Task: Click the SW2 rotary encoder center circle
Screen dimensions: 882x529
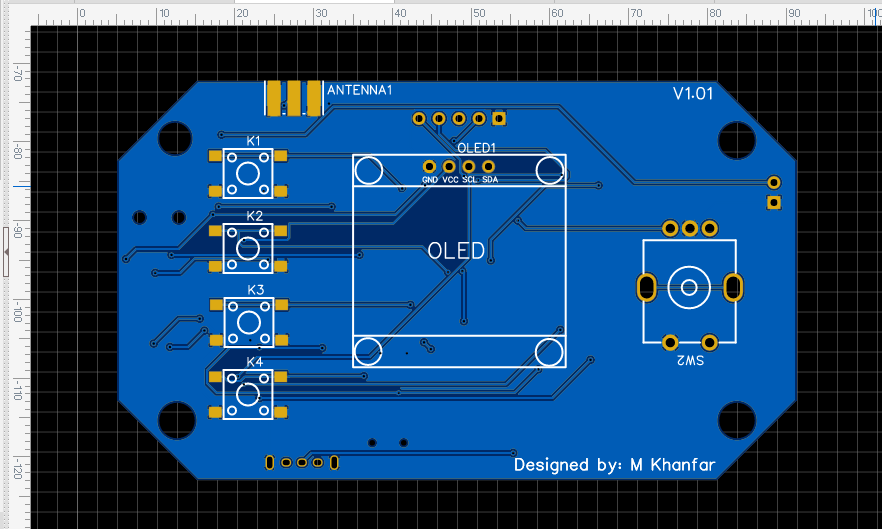Action: pyautogui.click(x=689, y=288)
